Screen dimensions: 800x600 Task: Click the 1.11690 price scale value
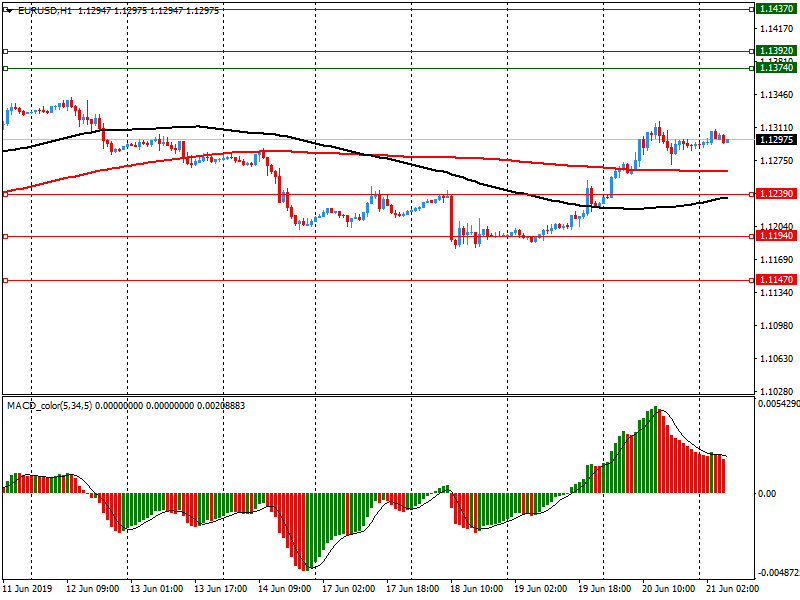point(777,260)
